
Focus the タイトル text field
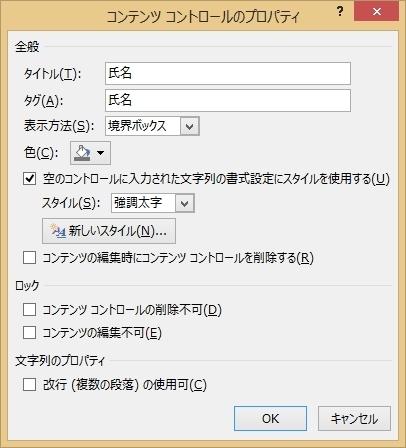click(x=228, y=73)
